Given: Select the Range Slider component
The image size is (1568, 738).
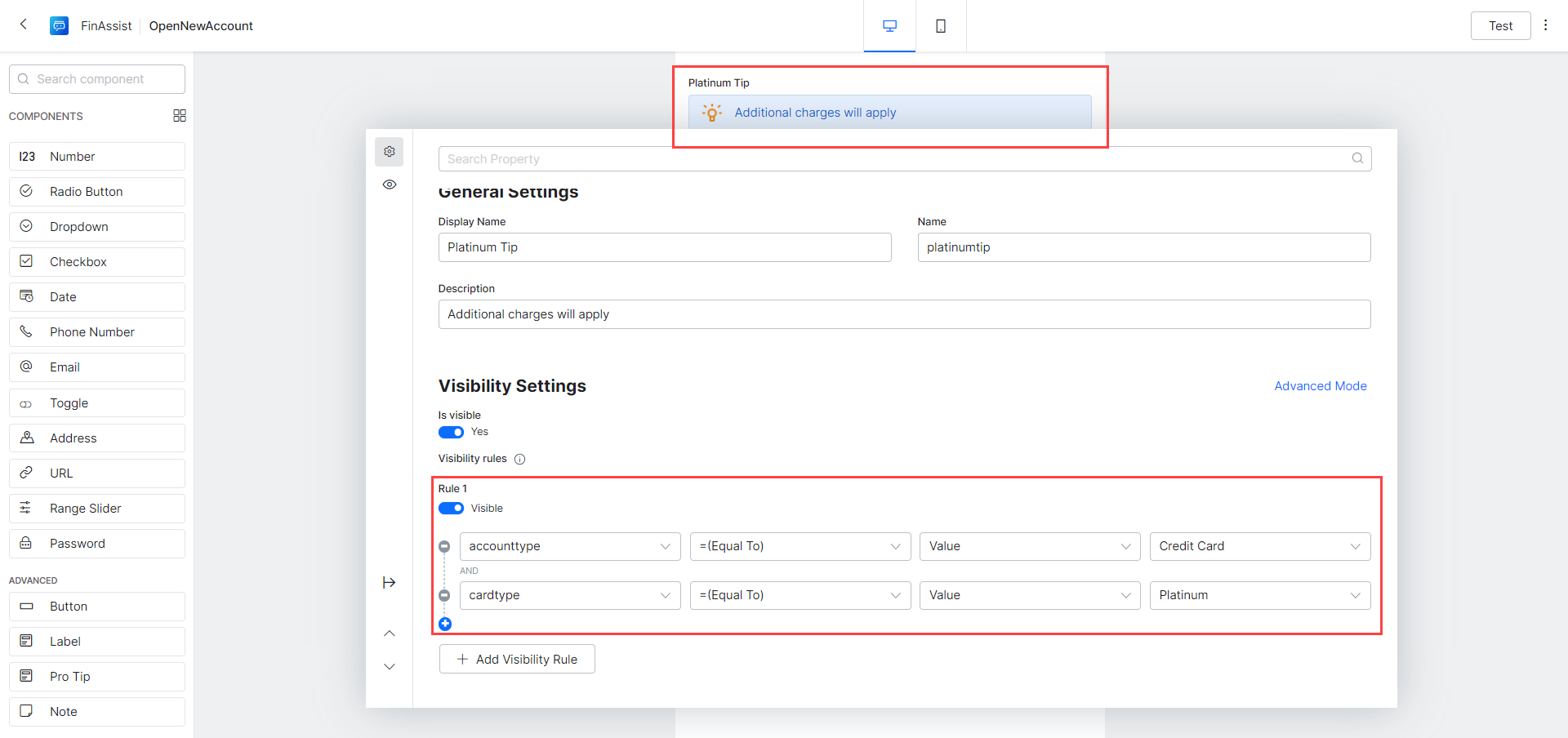Looking at the screenshot, I should pos(97,509).
